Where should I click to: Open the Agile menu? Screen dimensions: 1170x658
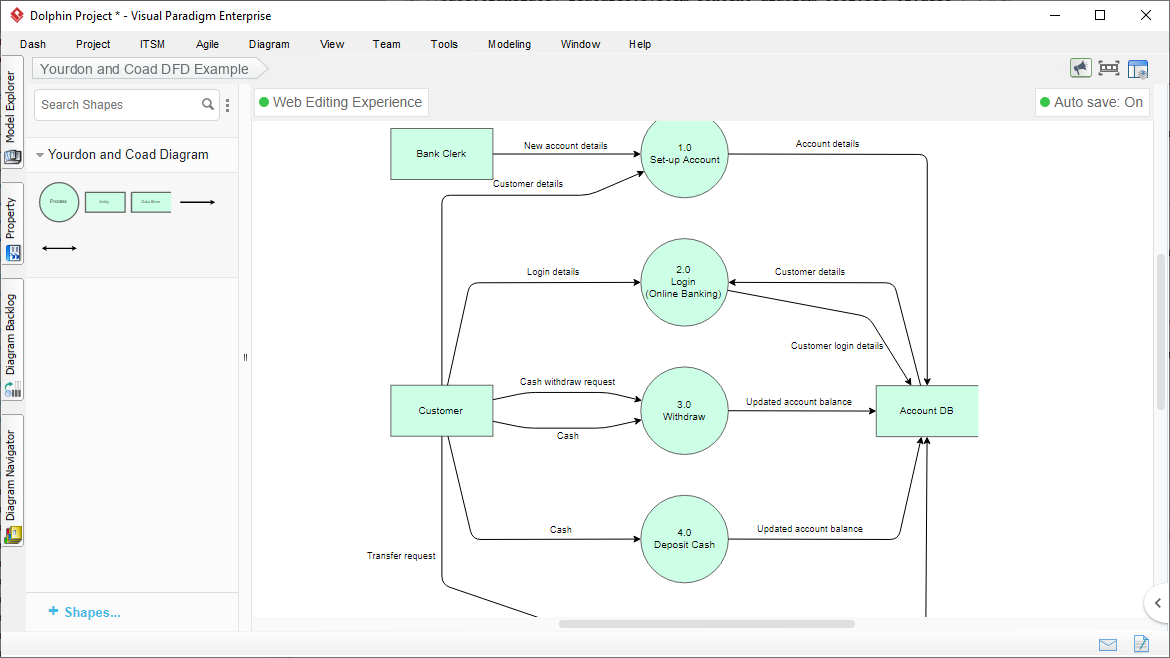pyautogui.click(x=207, y=44)
